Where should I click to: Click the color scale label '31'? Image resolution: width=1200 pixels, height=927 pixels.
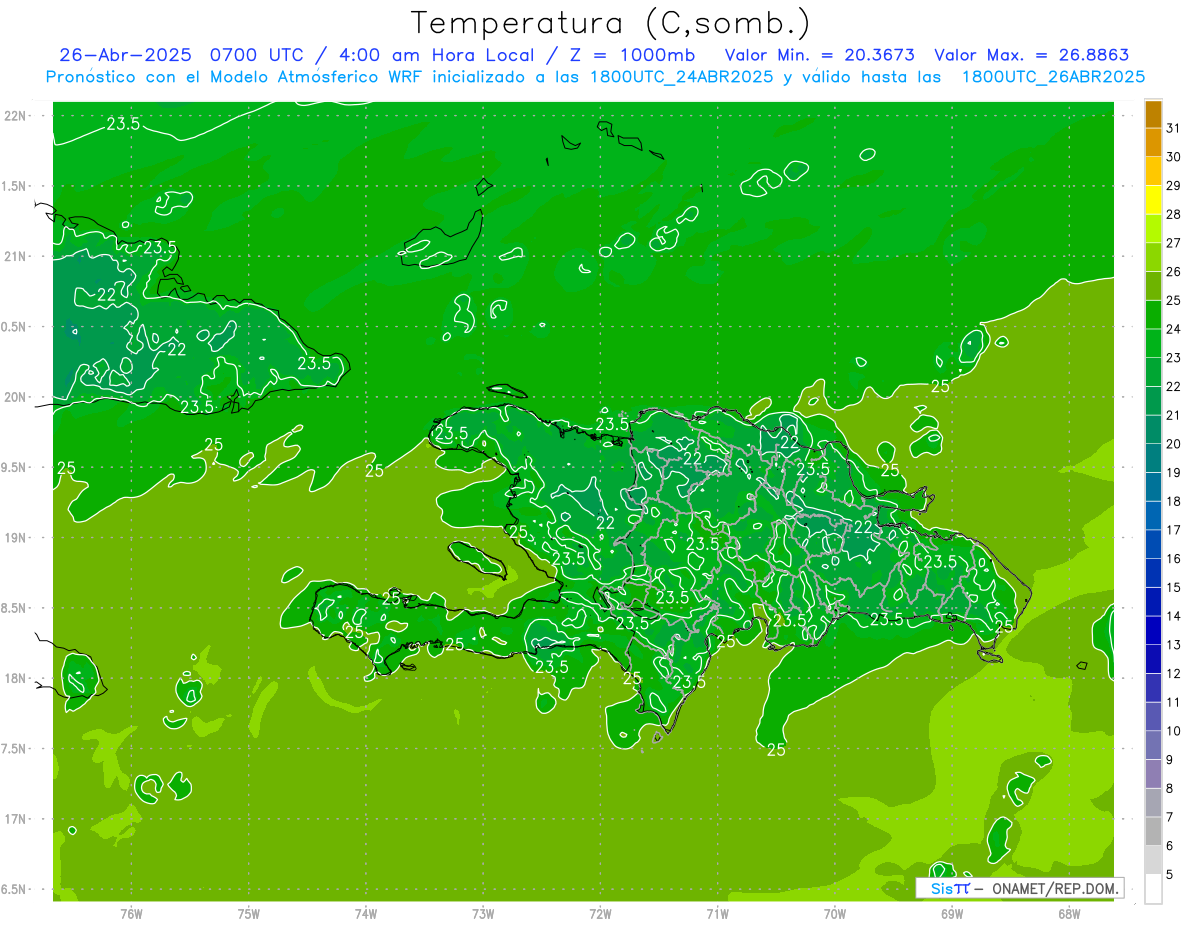click(1173, 128)
